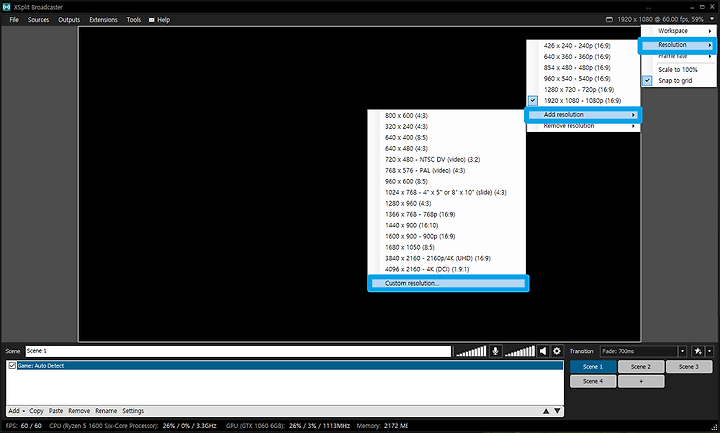Adjust the speaker volume level bars
Viewport: 720px width, 433px height.
pyautogui.click(x=519, y=351)
